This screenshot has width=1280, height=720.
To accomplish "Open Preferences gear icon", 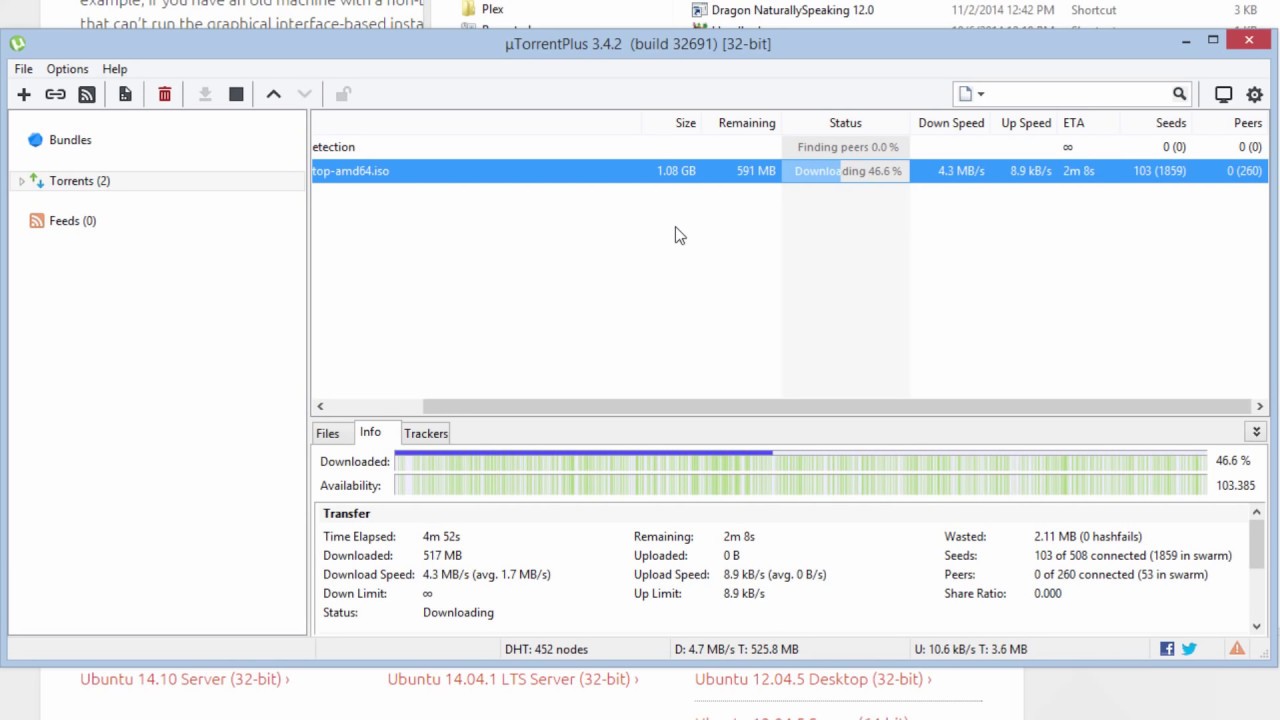I will click(1255, 94).
